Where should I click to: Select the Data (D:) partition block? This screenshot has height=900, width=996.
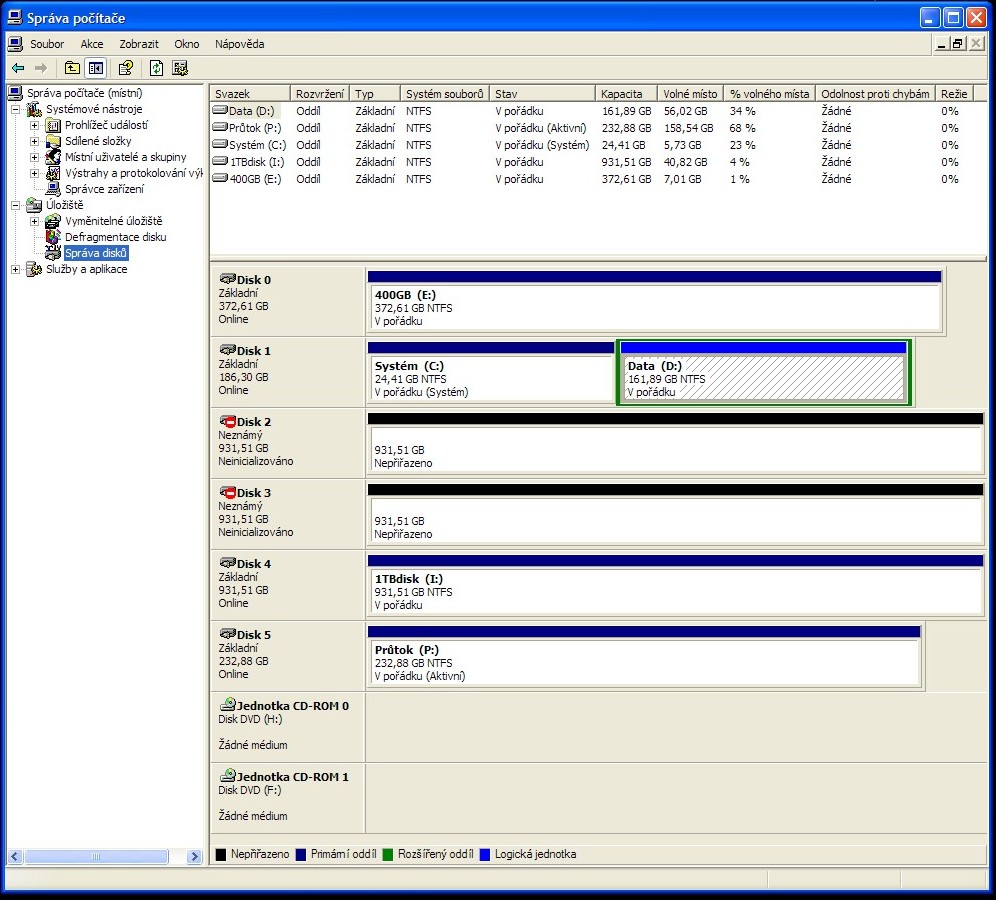tap(763, 379)
